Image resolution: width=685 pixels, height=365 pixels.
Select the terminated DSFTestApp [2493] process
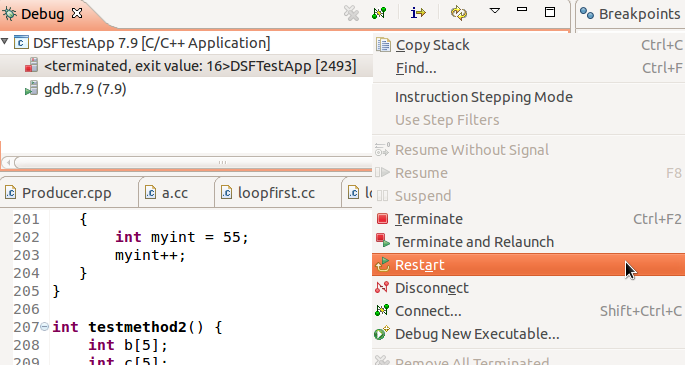pos(186,66)
